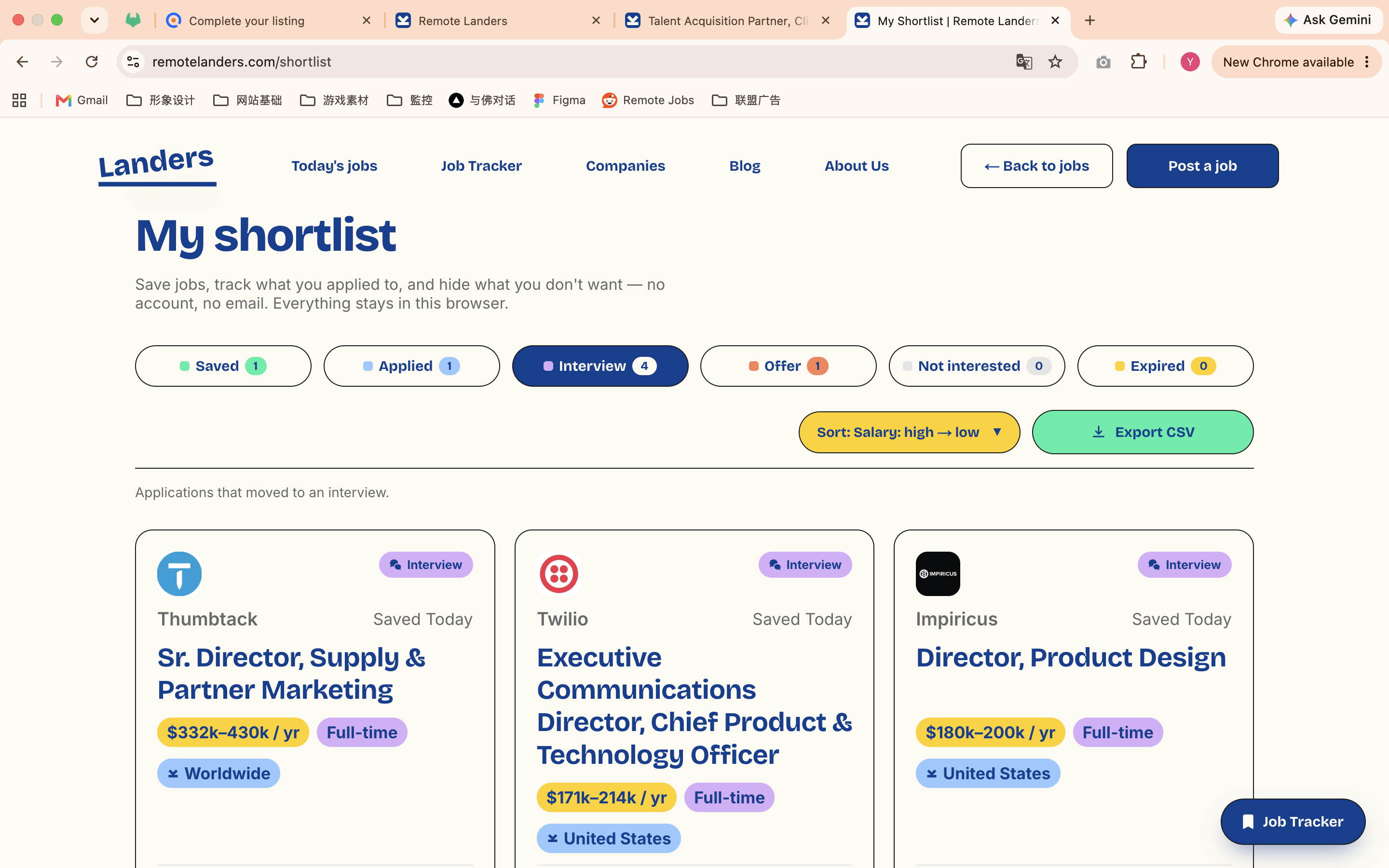1389x868 pixels.
Task: Close the Complete your listing tab
Action: [x=367, y=21]
